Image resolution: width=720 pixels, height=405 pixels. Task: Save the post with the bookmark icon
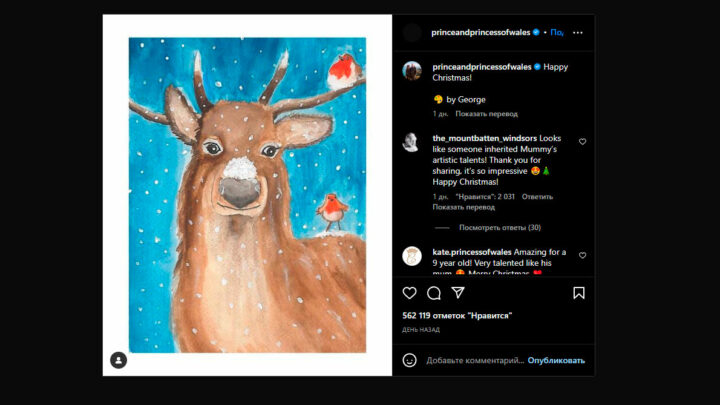(579, 293)
